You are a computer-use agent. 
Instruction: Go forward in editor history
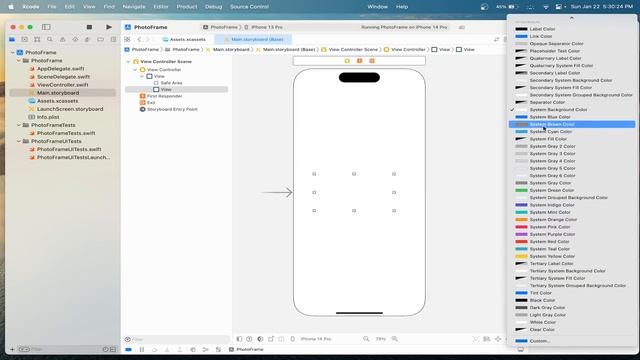tap(148, 40)
